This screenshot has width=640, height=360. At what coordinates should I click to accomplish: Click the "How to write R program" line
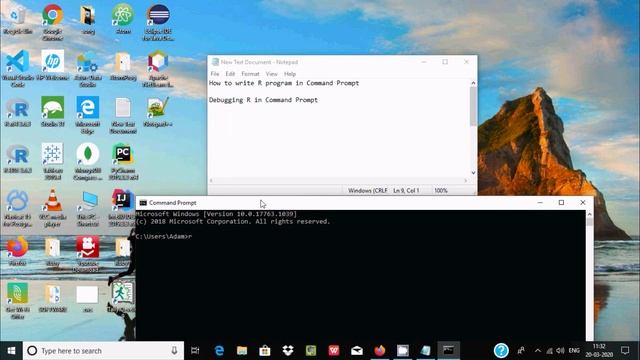(x=284, y=83)
